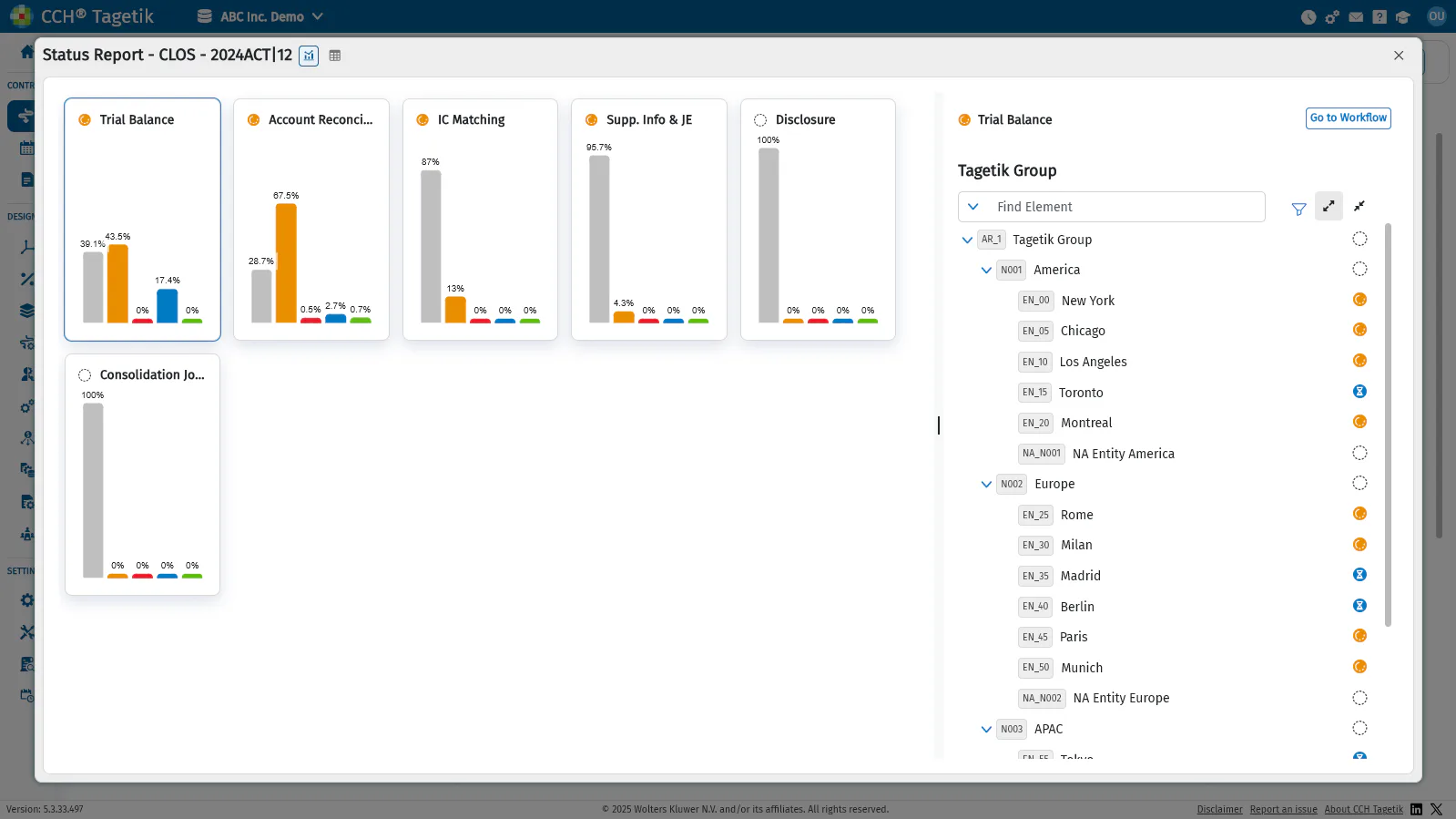Viewport: 1456px width, 819px height.
Task: Click the database icon beside ABC Inc. Demo
Action: (205, 16)
